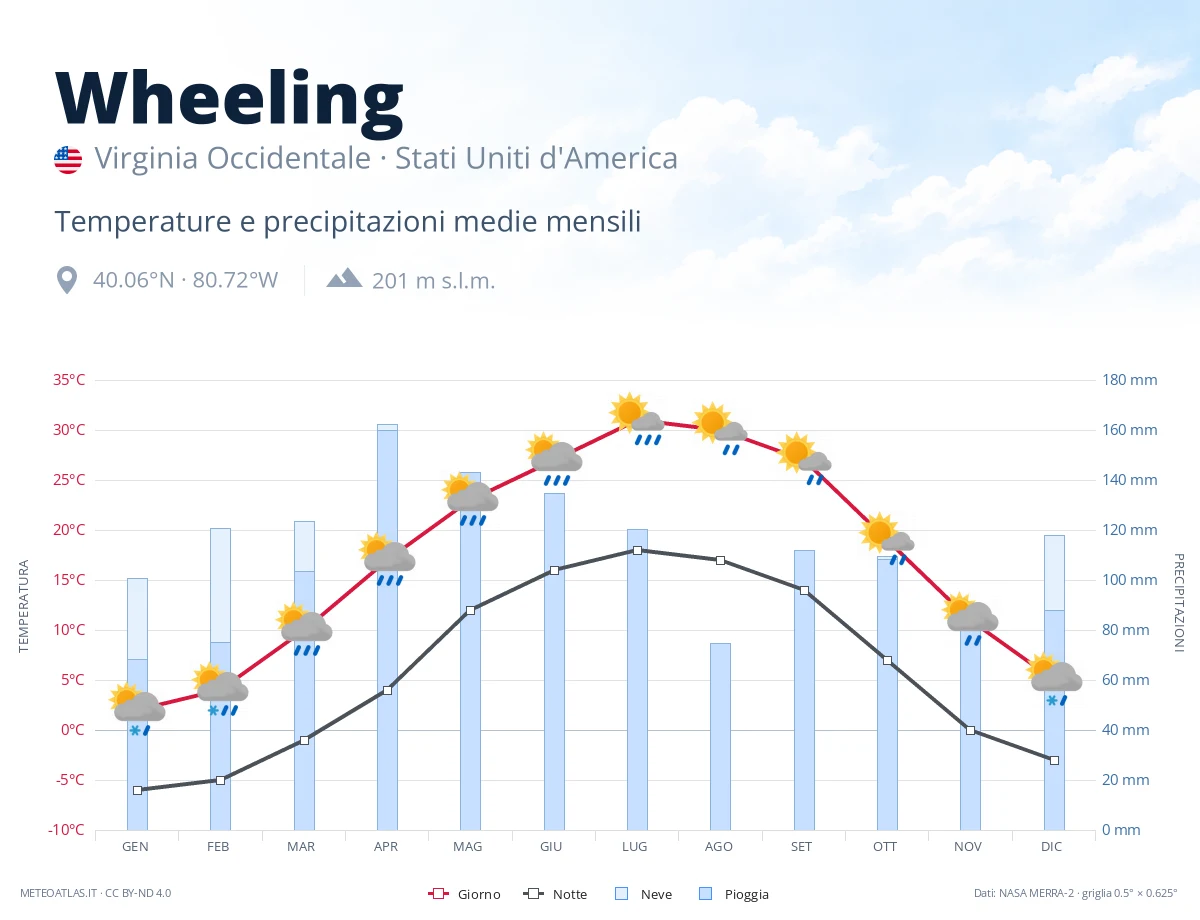
Task: Select the Pioggia legend color swatch
Action: 707,894
